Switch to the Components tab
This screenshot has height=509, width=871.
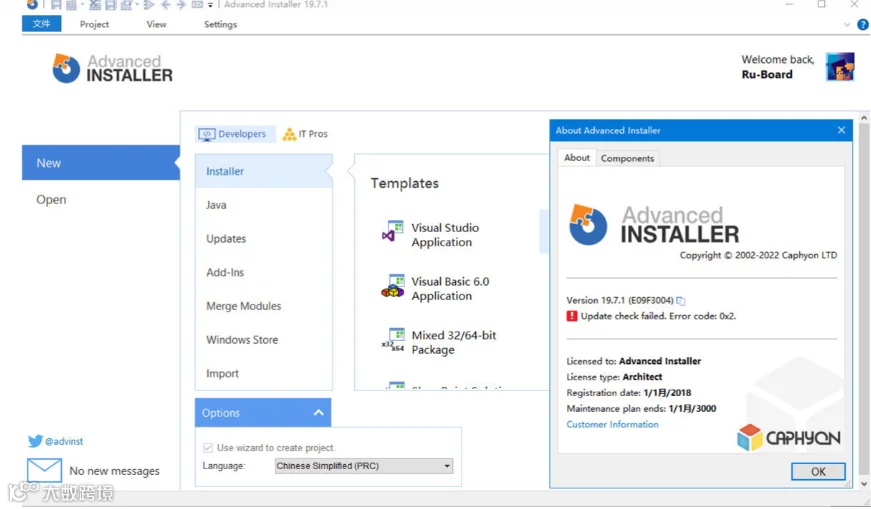pos(627,158)
